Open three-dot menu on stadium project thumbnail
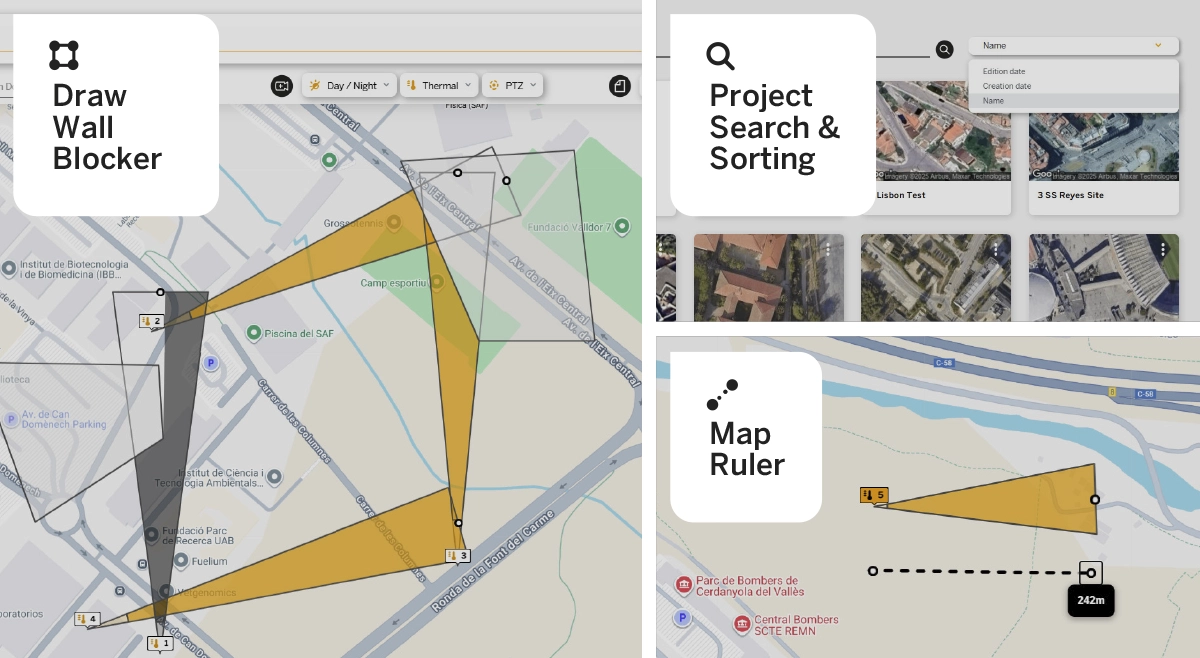 (x=1163, y=249)
